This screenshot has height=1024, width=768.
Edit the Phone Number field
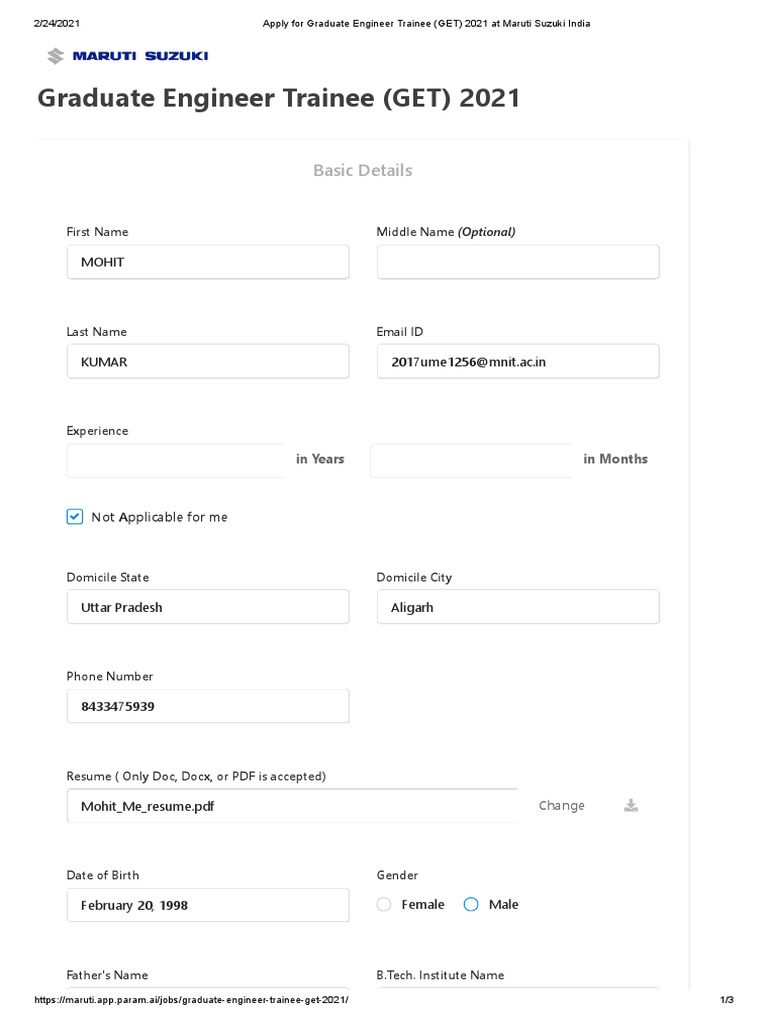[208, 706]
